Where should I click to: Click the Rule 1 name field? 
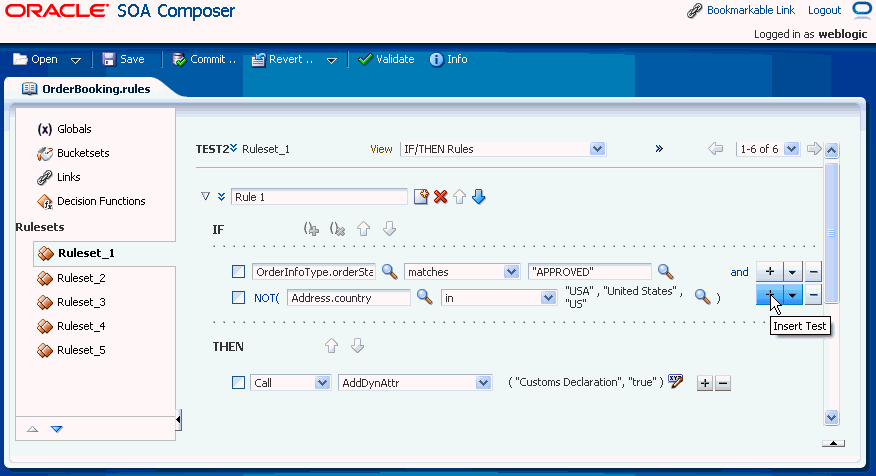pos(319,197)
